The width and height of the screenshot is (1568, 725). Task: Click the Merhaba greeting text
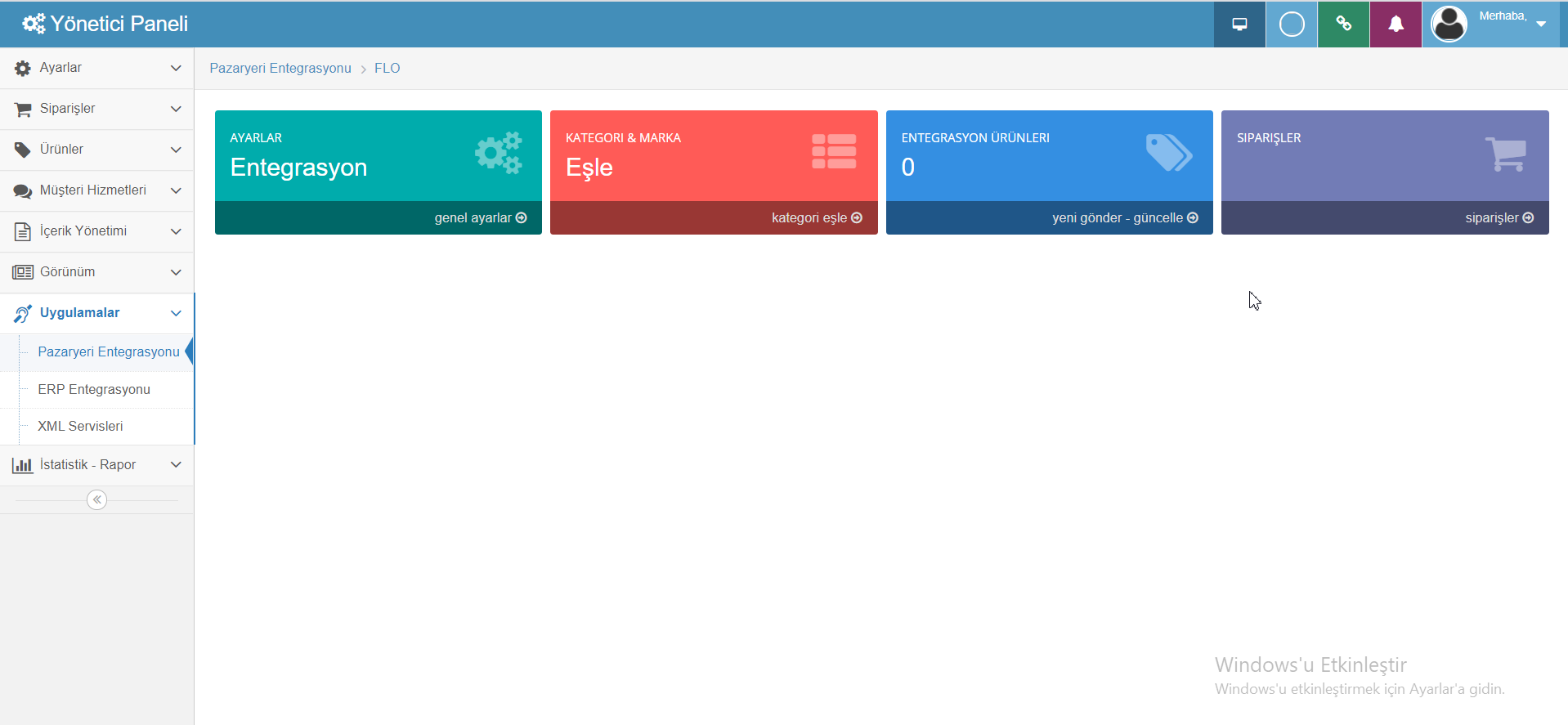click(x=1503, y=16)
